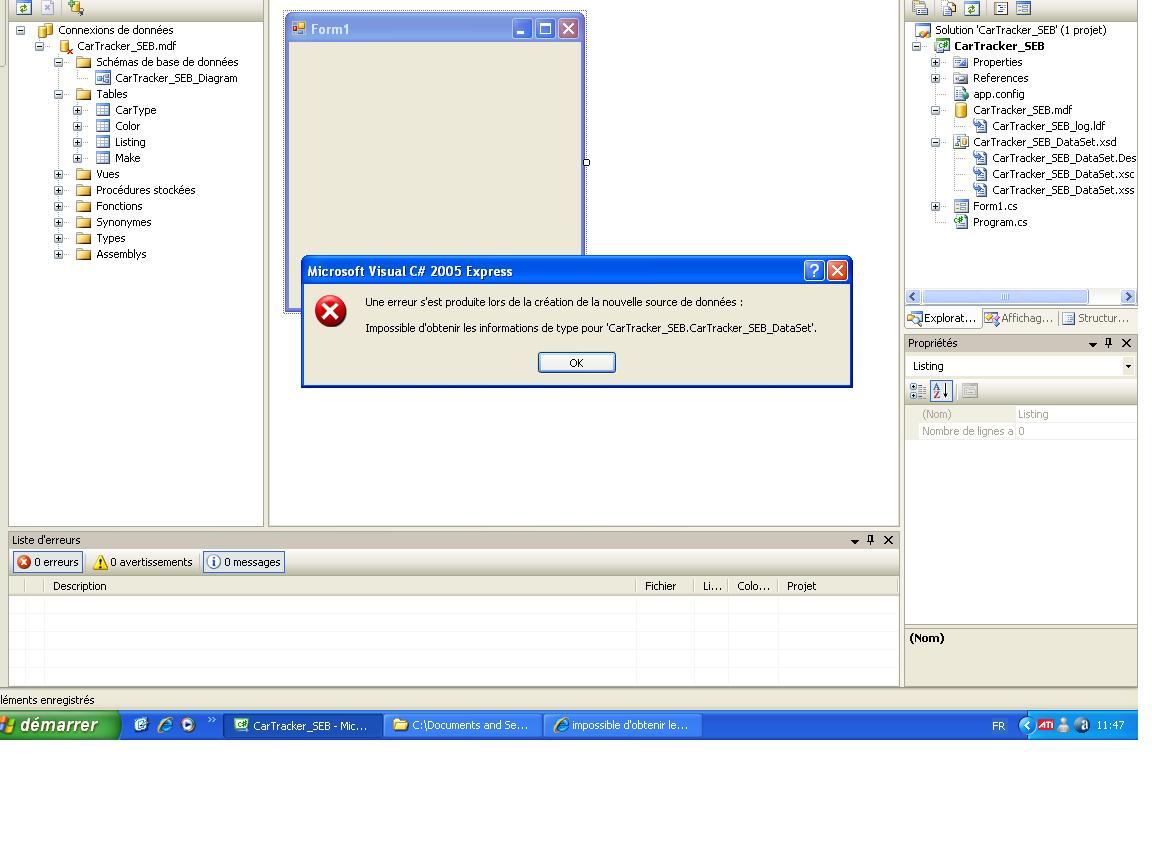Click the Fichier column header
This screenshot has width=1152, height=864.
(664, 586)
